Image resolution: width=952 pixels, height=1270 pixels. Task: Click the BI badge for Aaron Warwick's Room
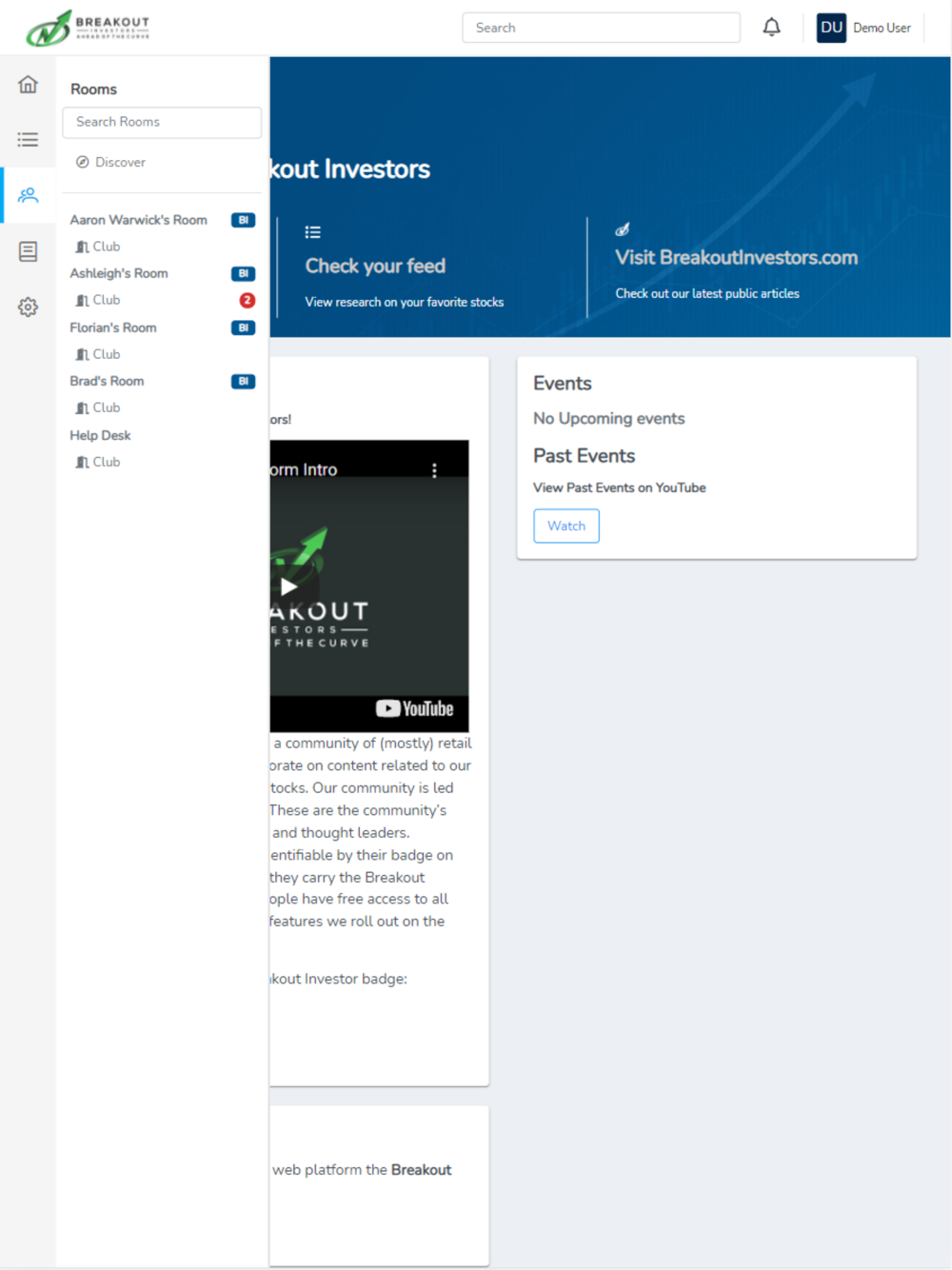(x=244, y=220)
